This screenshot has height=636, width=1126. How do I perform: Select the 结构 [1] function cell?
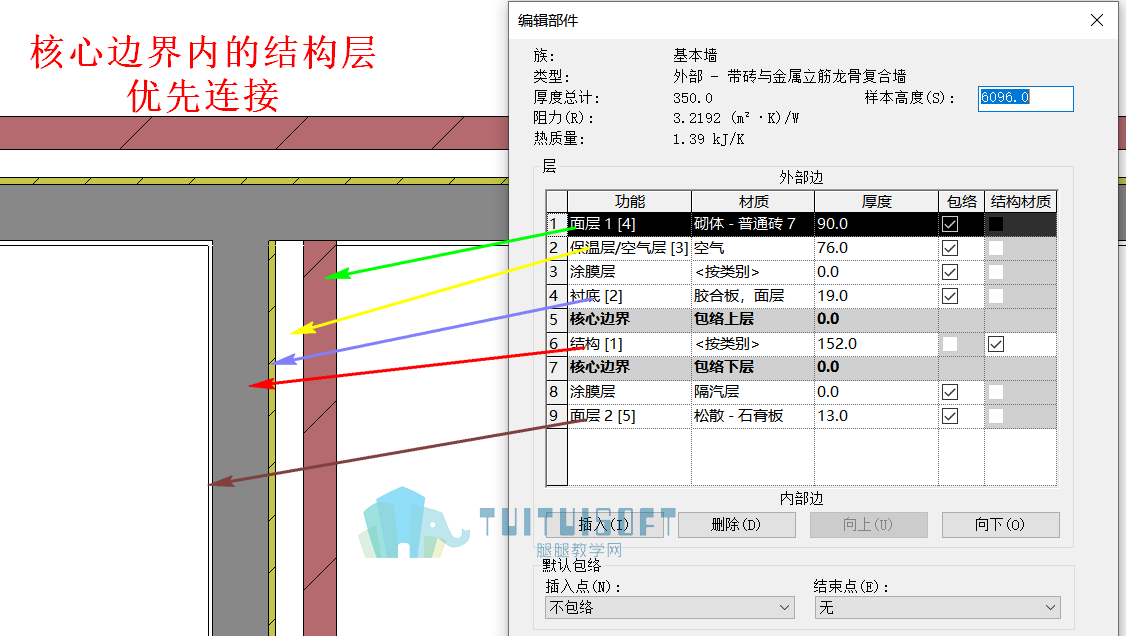point(629,344)
